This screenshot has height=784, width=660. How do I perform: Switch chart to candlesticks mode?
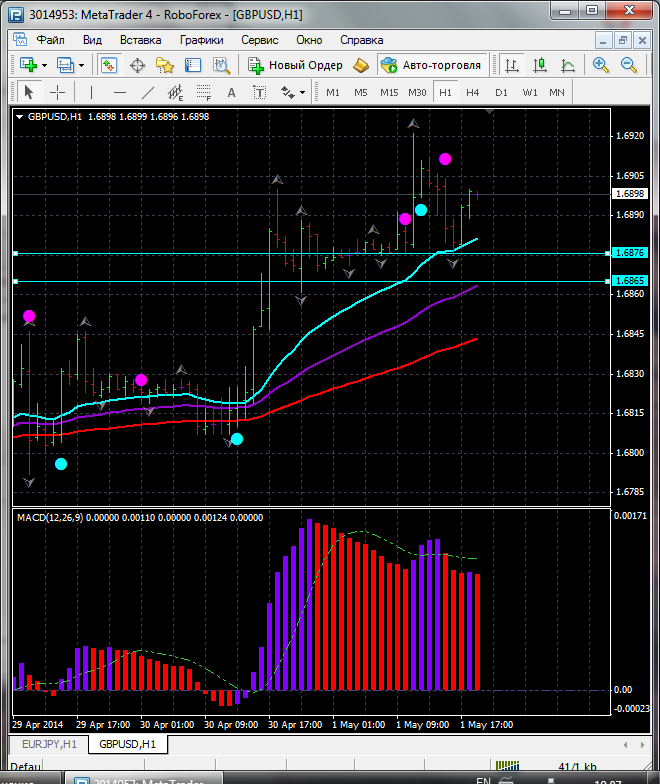click(540, 65)
